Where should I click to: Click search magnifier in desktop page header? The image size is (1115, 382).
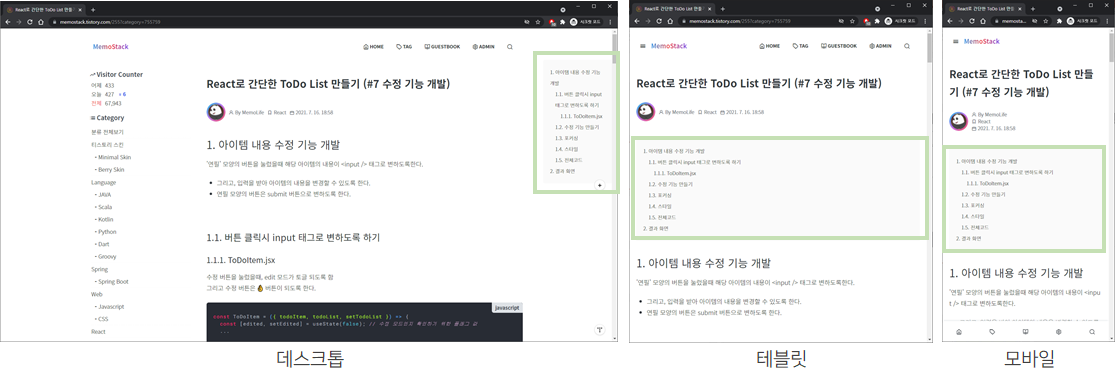click(510, 47)
